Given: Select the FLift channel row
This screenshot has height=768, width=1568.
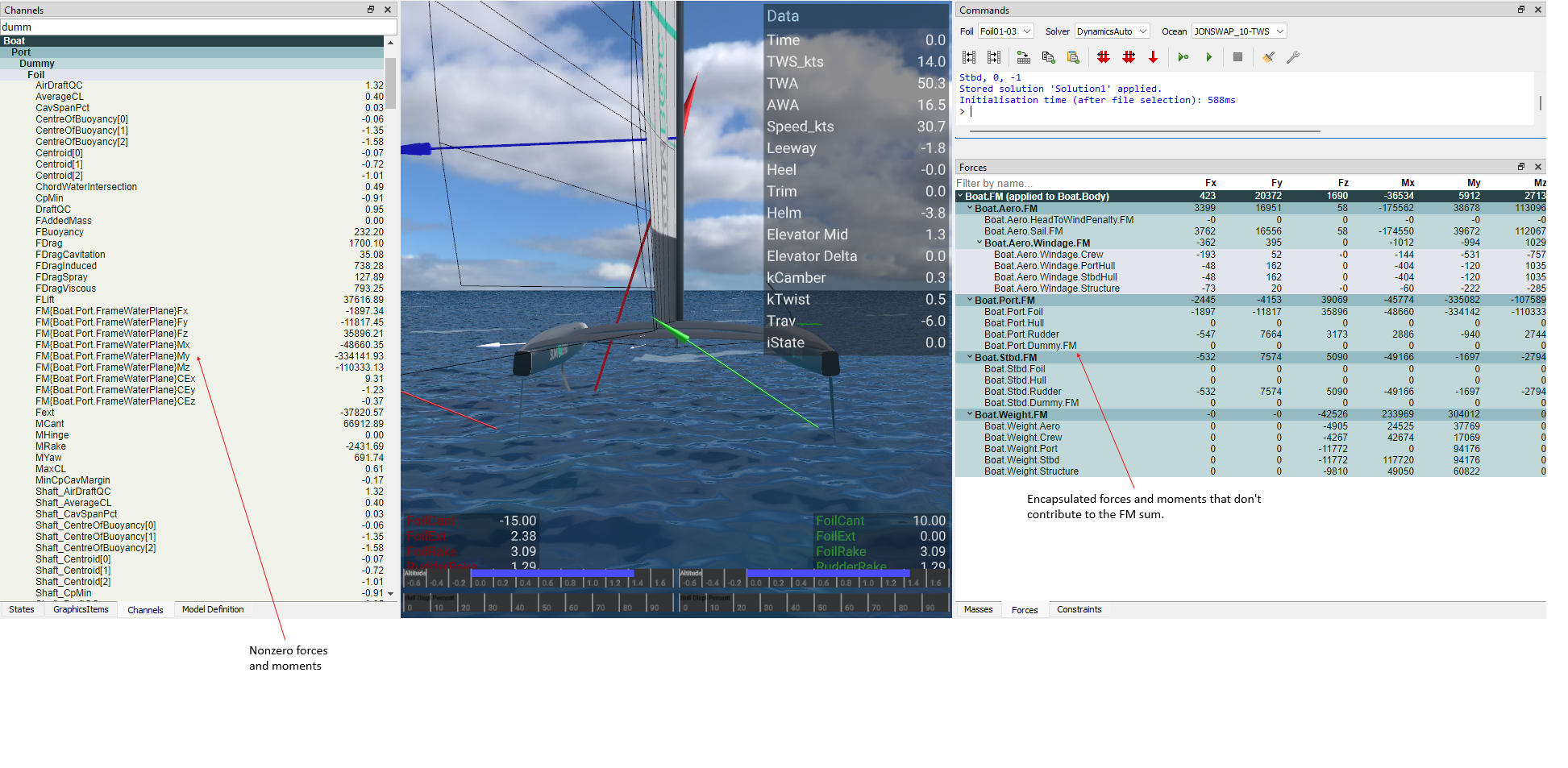Looking at the screenshot, I should pos(45,300).
